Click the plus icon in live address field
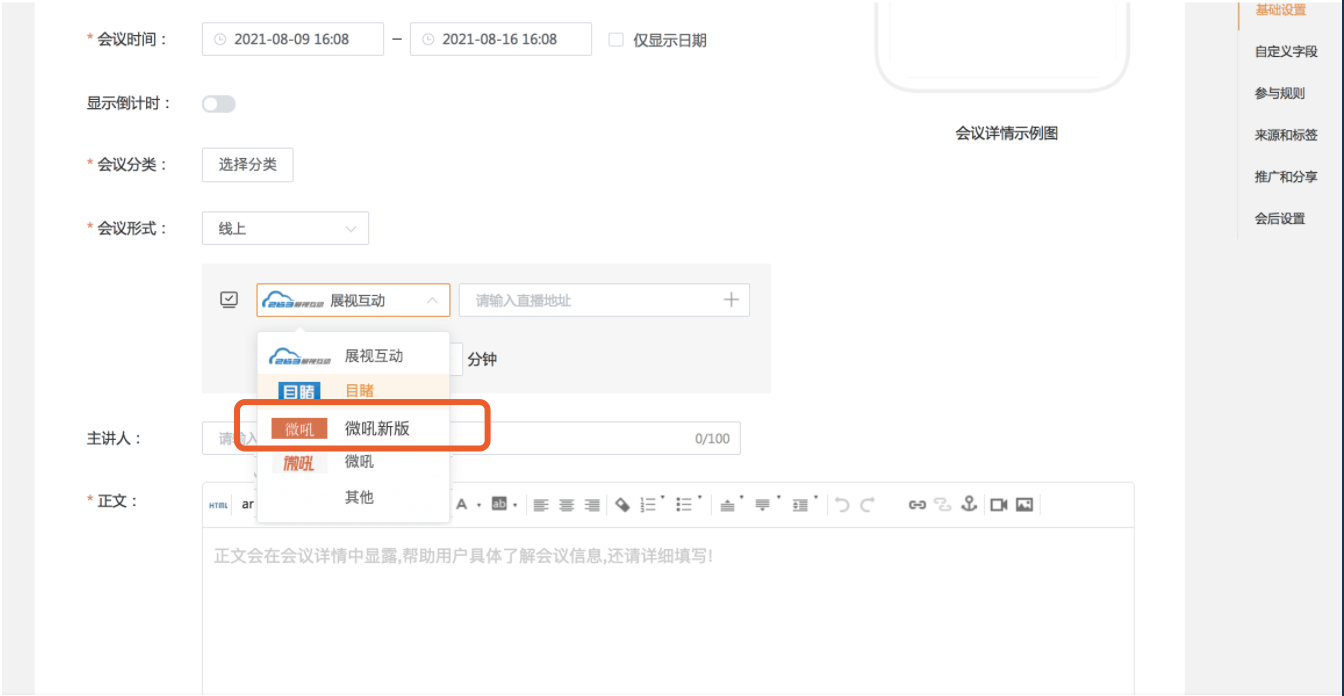 (x=731, y=300)
